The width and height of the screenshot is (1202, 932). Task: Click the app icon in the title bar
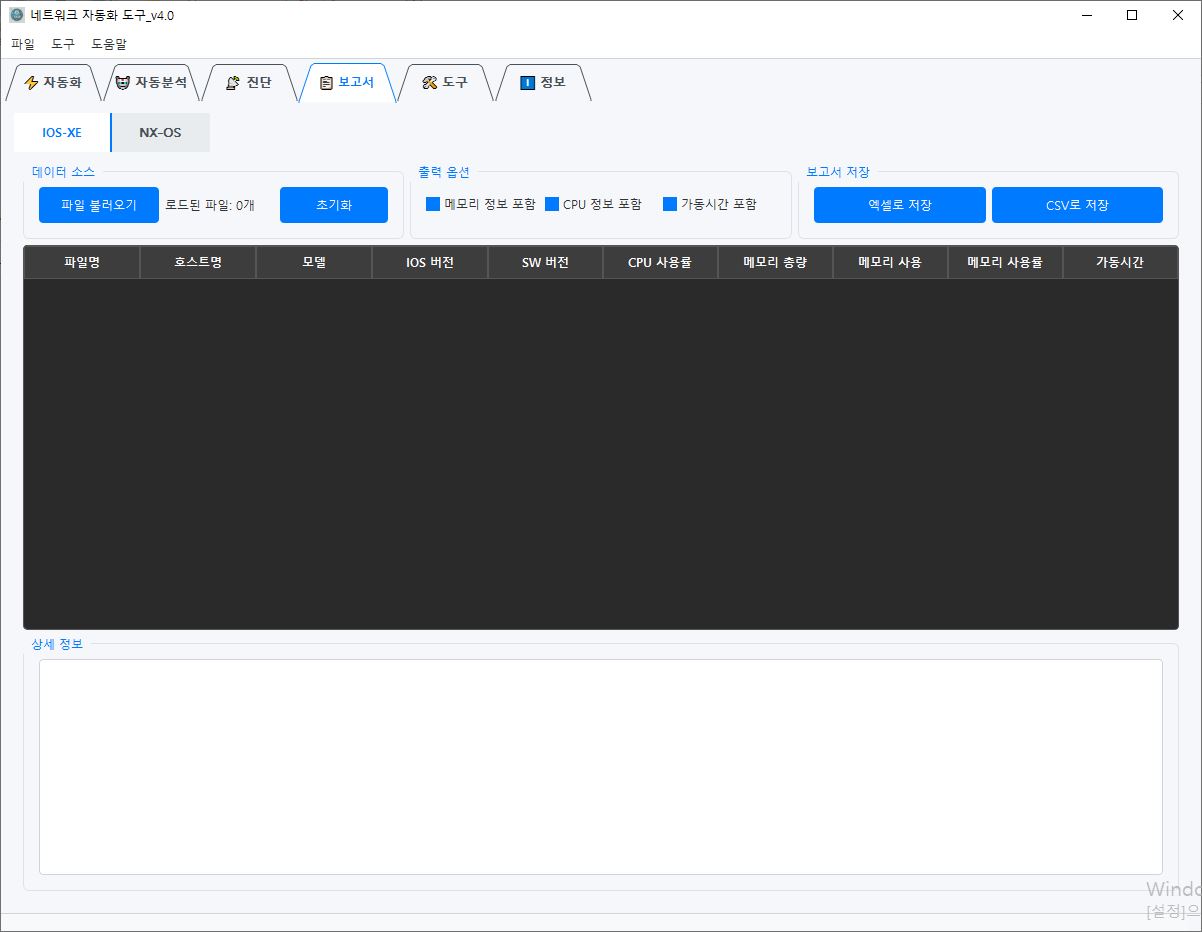tap(17, 15)
